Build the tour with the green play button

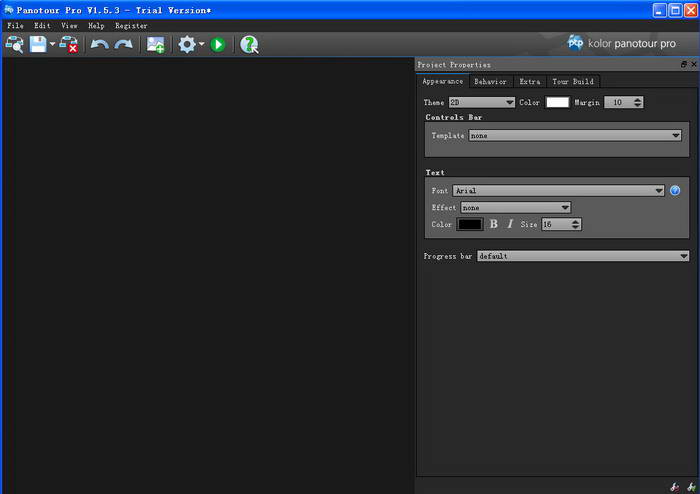click(x=218, y=45)
